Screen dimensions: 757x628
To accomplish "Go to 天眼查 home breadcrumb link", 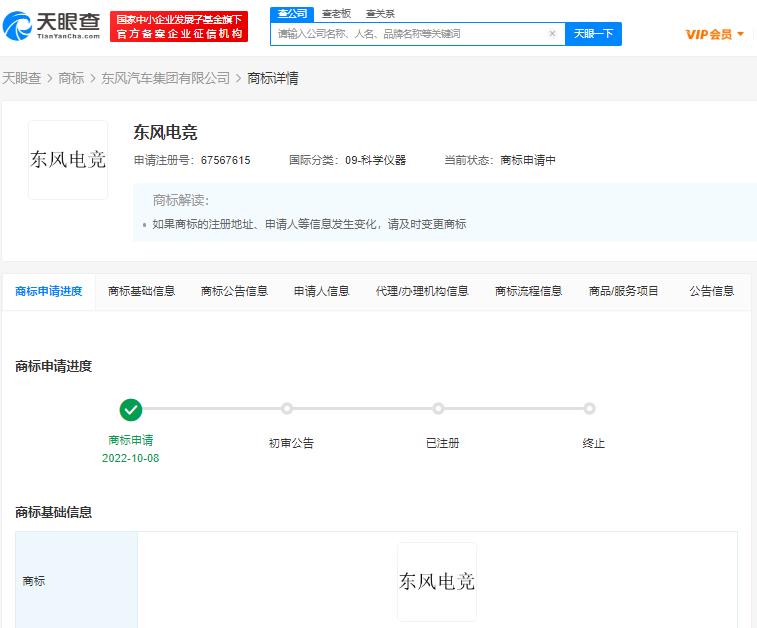I will pyautogui.click(x=21, y=78).
